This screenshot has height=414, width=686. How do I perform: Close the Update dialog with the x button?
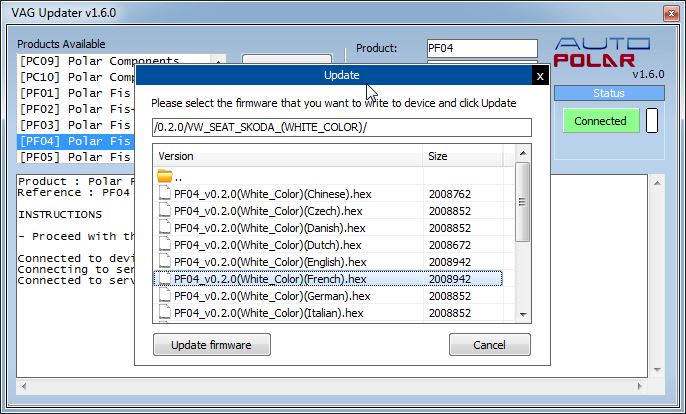(x=540, y=76)
